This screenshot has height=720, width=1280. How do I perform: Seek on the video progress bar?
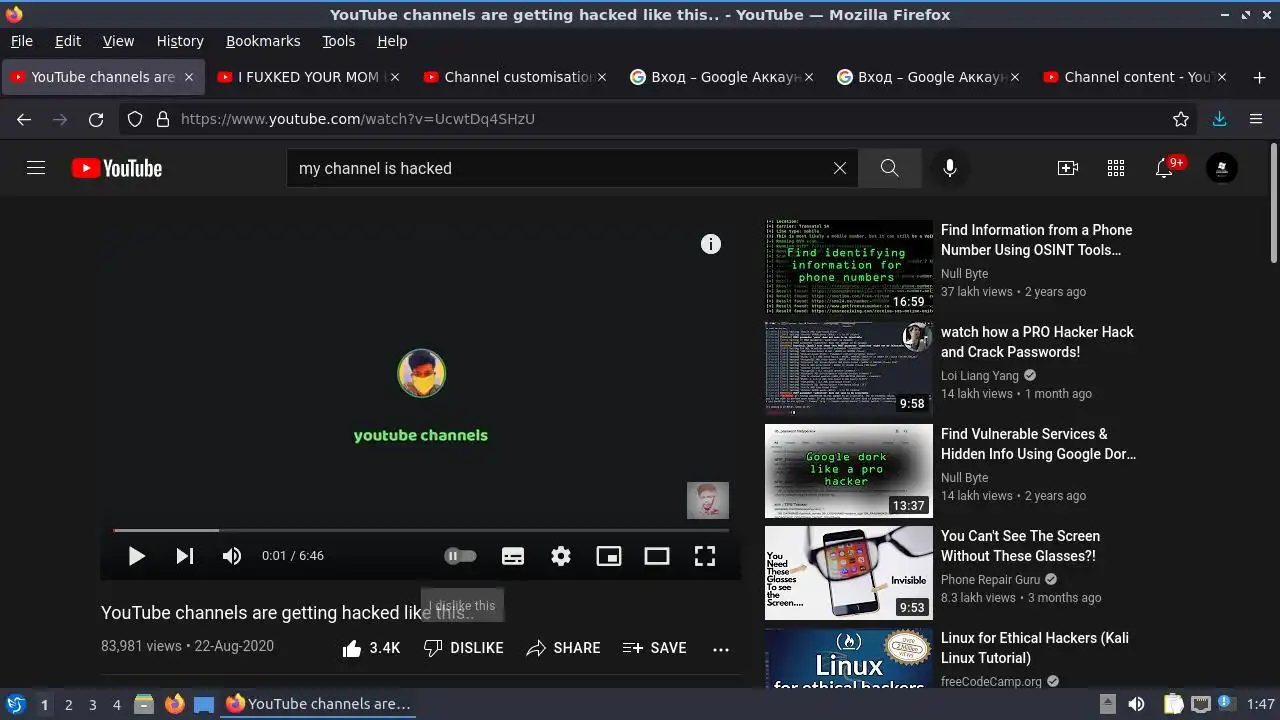(x=421, y=530)
